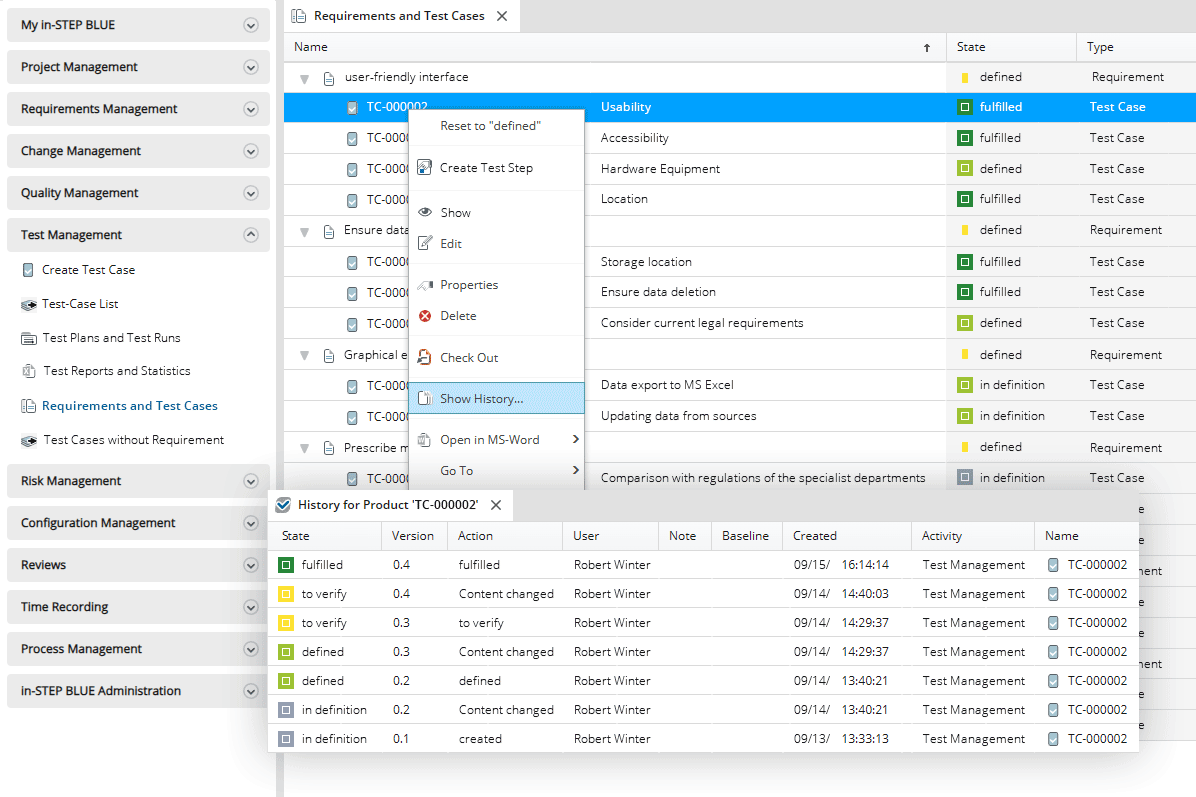1196x797 pixels.
Task: Close the History for Product tab
Action: 495,505
